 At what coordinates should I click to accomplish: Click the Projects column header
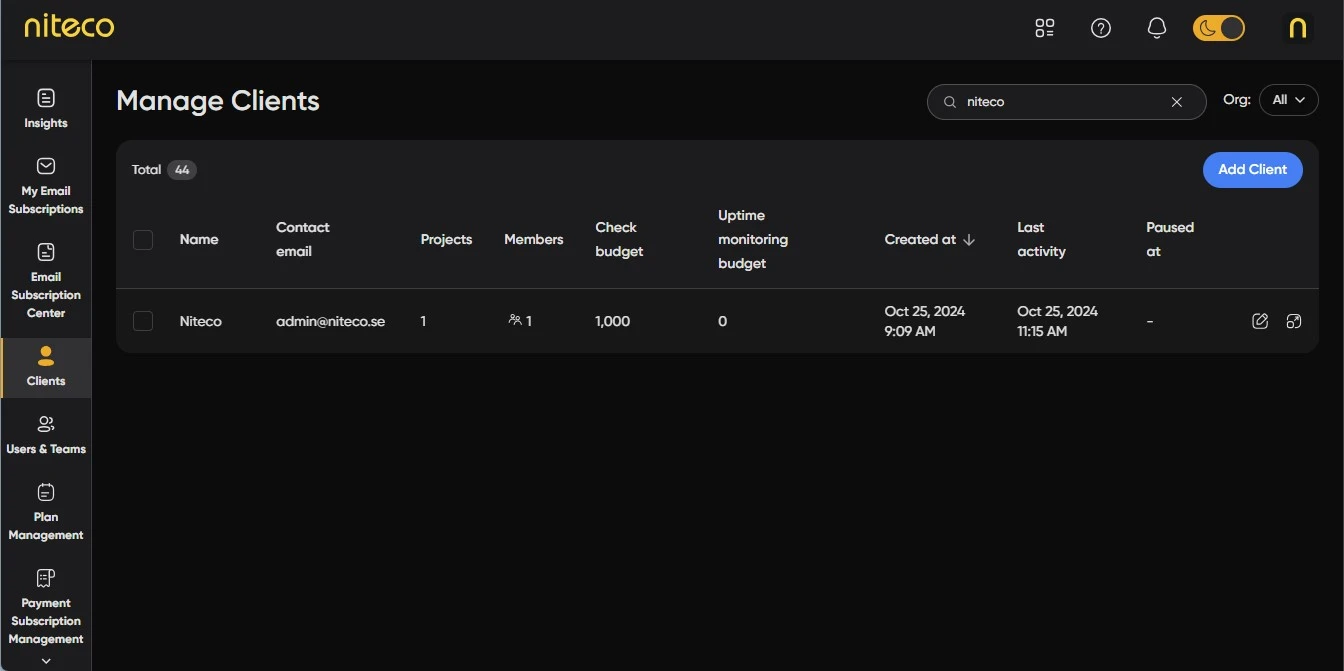pyautogui.click(x=446, y=240)
